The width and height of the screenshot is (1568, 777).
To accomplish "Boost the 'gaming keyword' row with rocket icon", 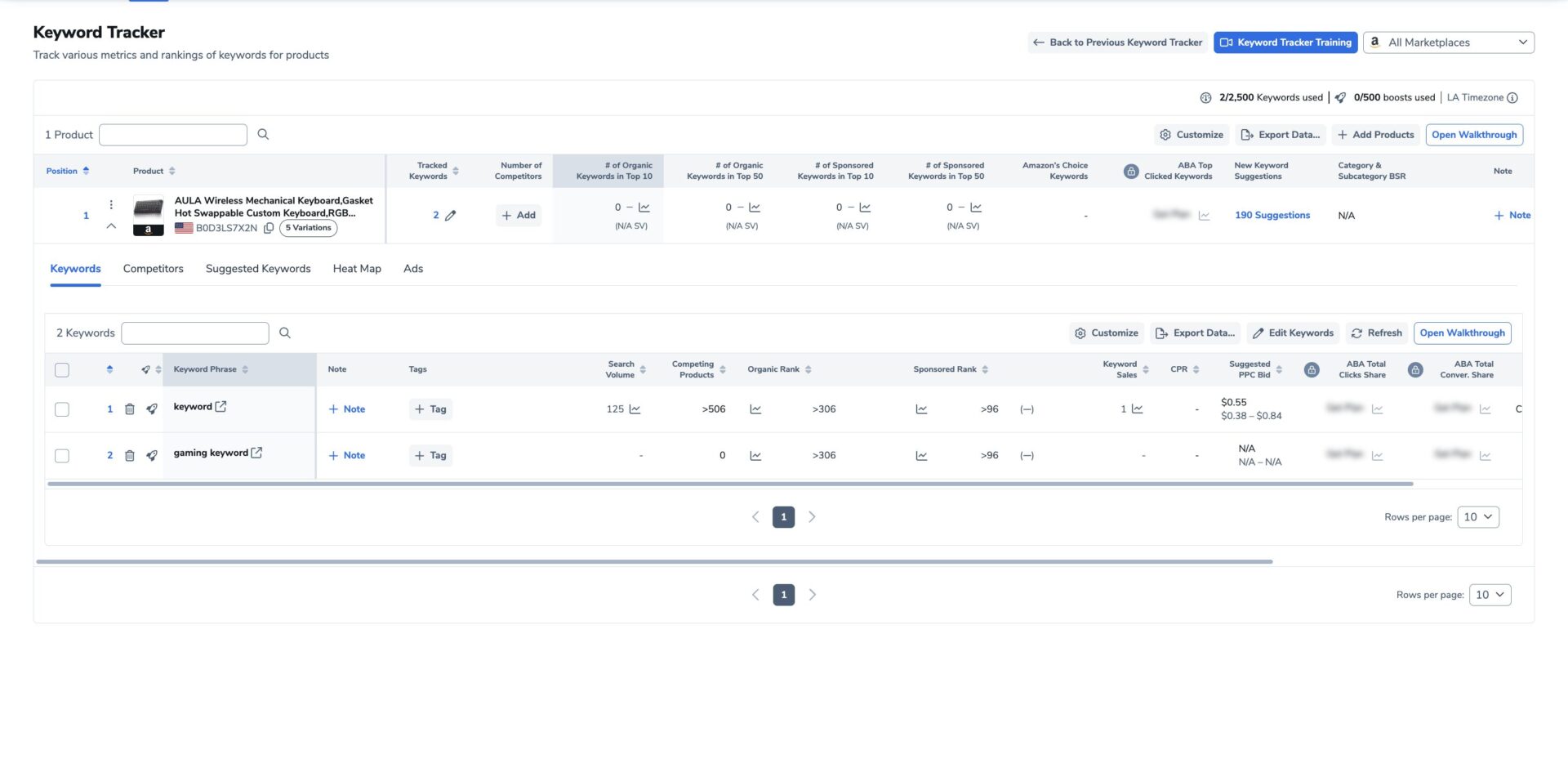I will click(x=152, y=456).
